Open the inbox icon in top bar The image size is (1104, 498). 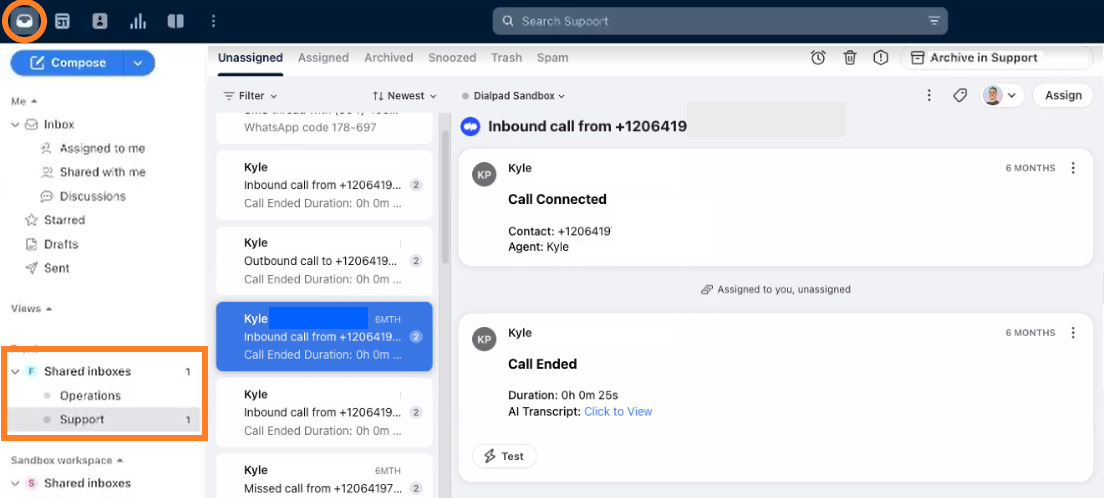[x=25, y=21]
